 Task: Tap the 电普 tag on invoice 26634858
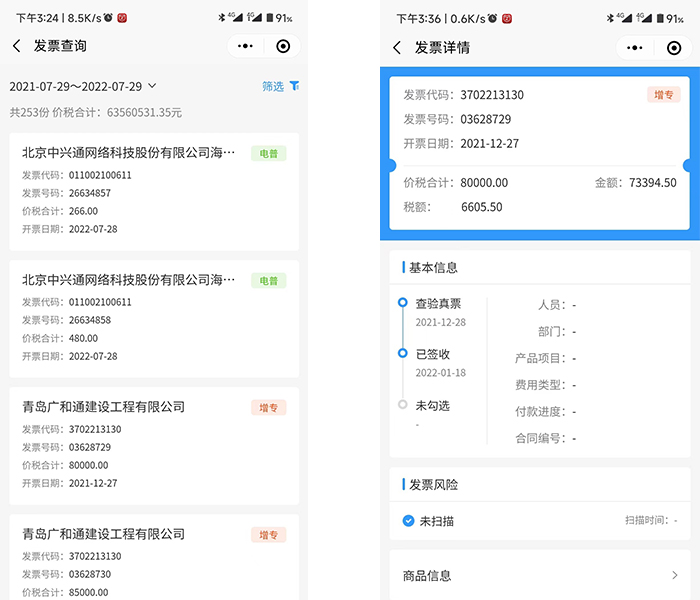tap(268, 281)
